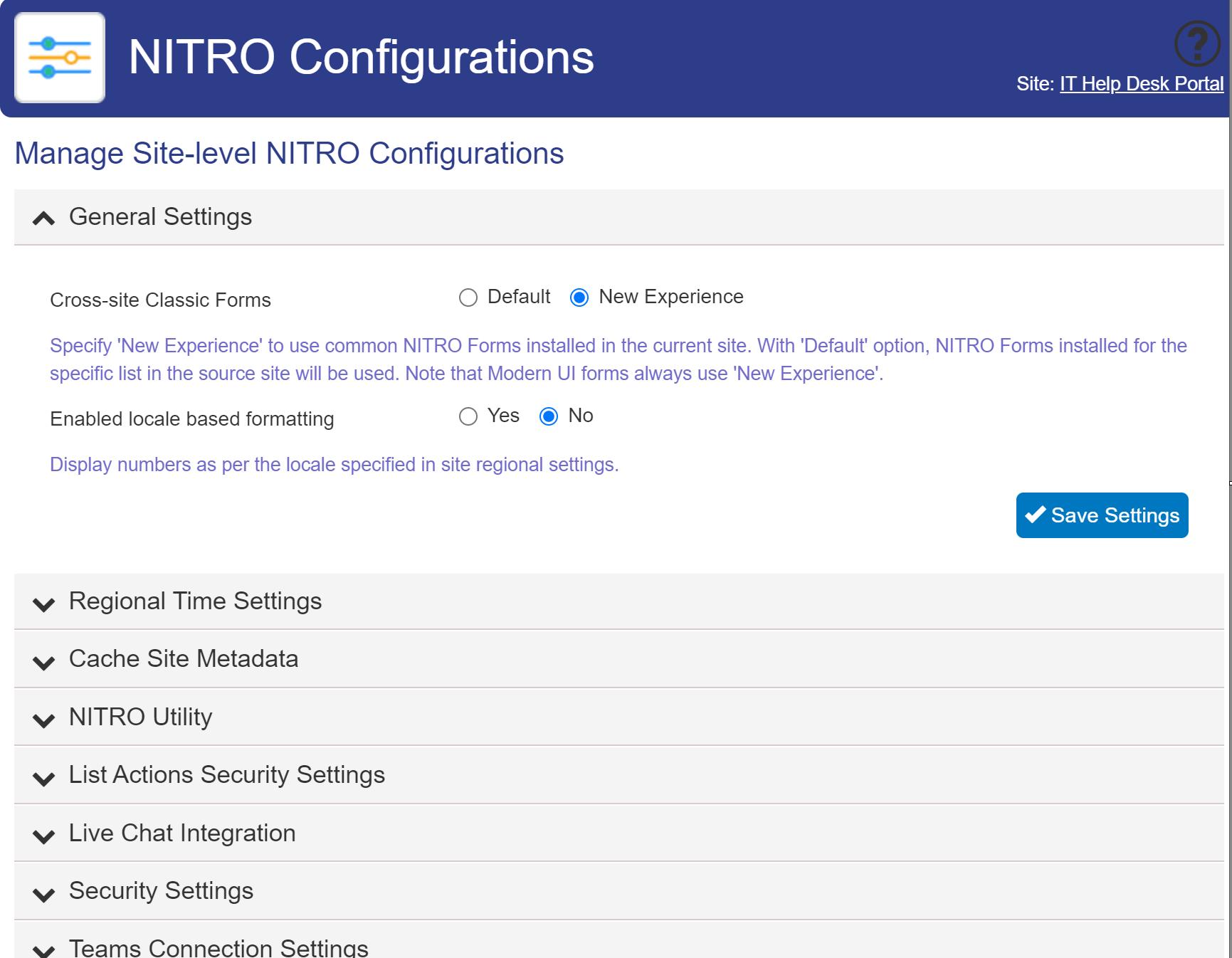This screenshot has height=958, width=1232.
Task: Expand the NITRO Utility section
Action: tap(619, 717)
